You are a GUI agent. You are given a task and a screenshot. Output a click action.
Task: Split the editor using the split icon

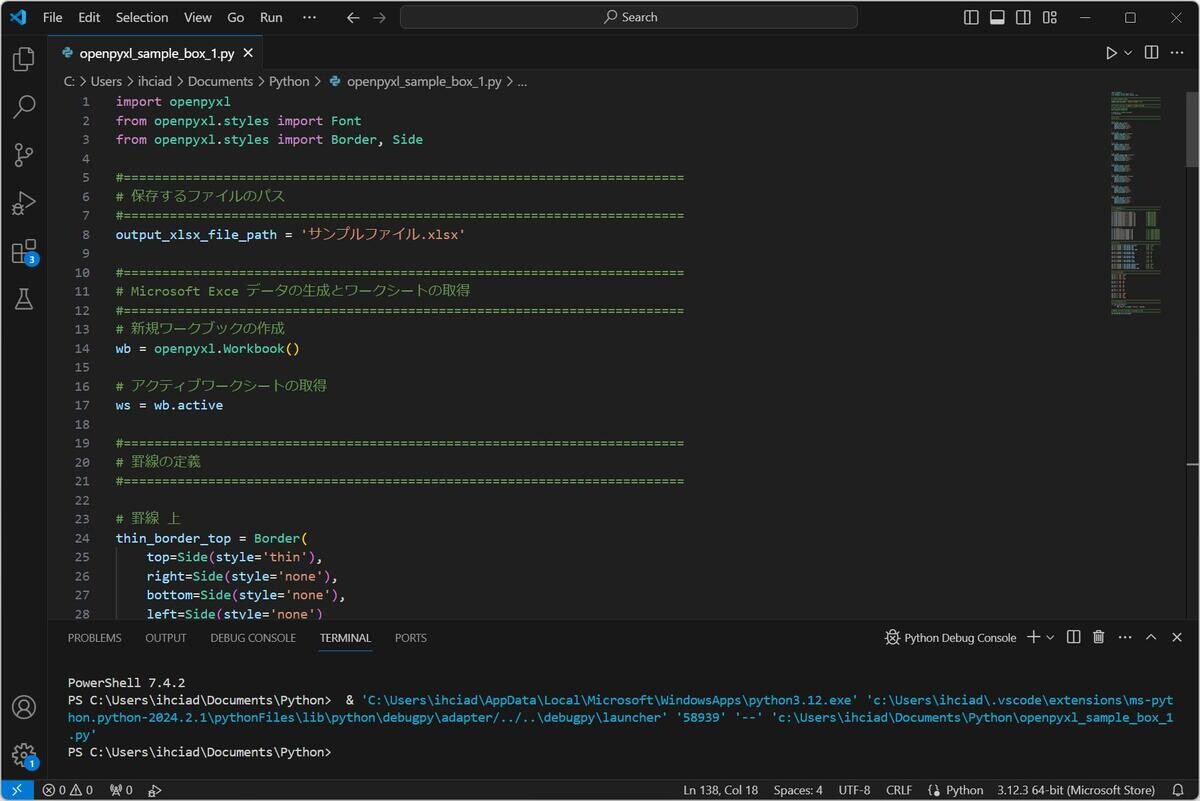pyautogui.click(x=1150, y=52)
